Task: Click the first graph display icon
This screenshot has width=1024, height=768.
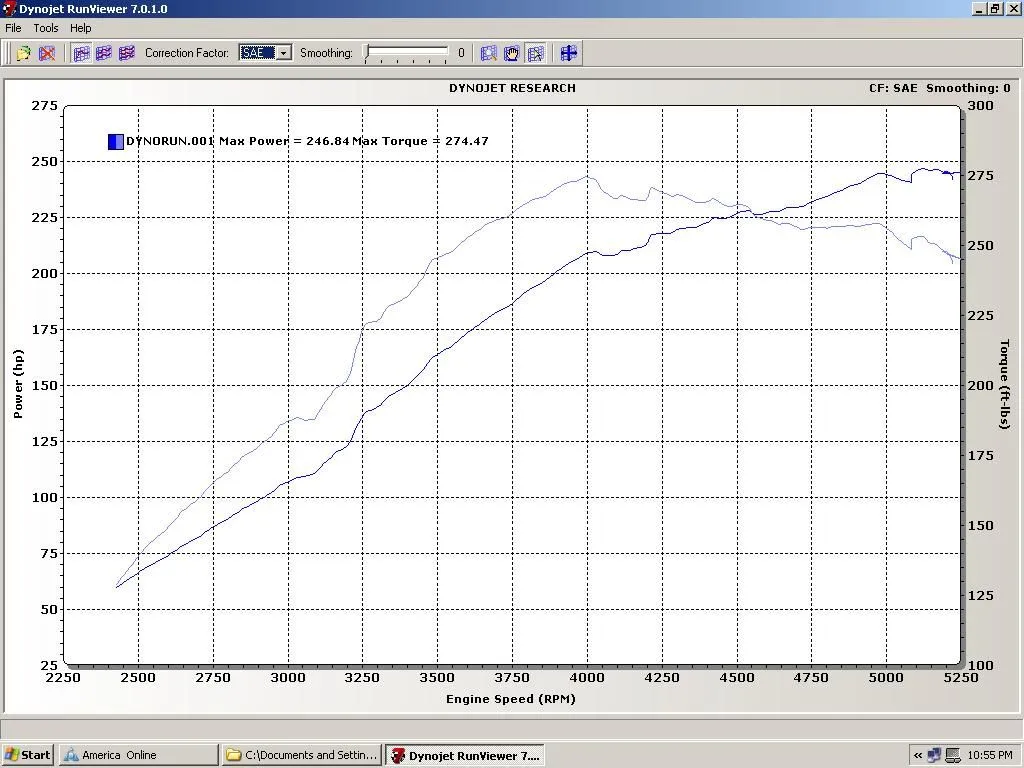Action: [81, 53]
